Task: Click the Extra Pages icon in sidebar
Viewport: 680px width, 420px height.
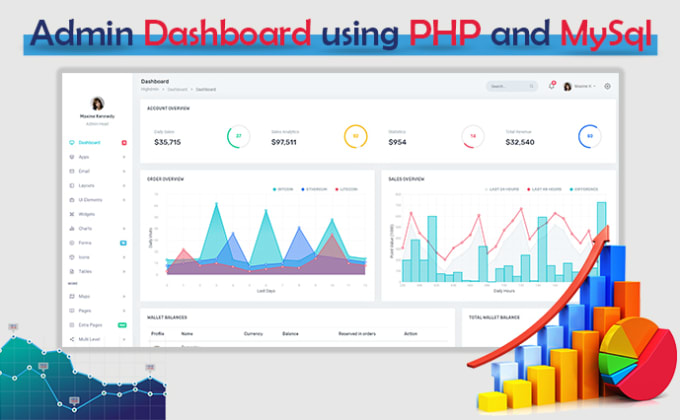Action: click(x=72, y=325)
